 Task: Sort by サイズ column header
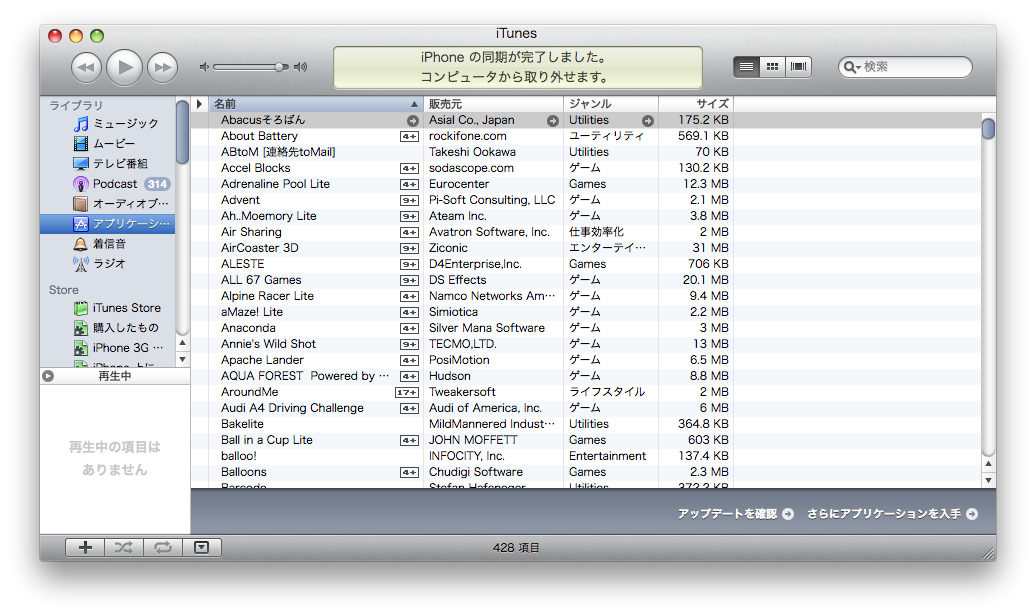pyautogui.click(x=696, y=104)
